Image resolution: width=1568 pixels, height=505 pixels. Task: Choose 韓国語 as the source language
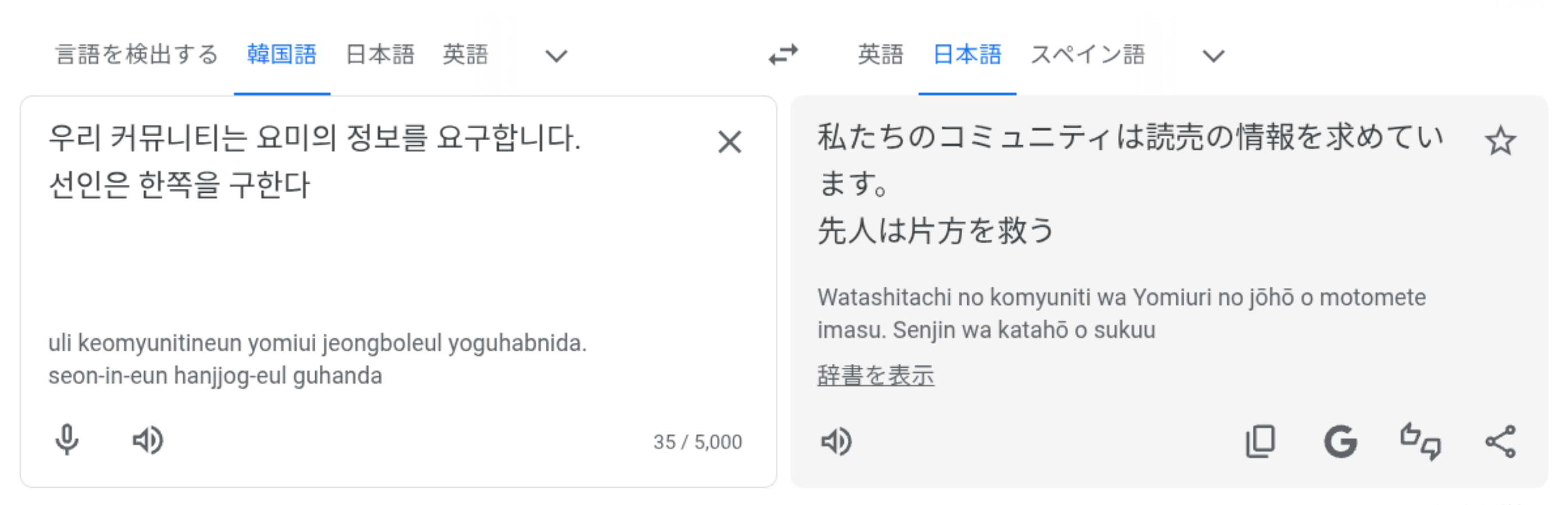click(282, 55)
